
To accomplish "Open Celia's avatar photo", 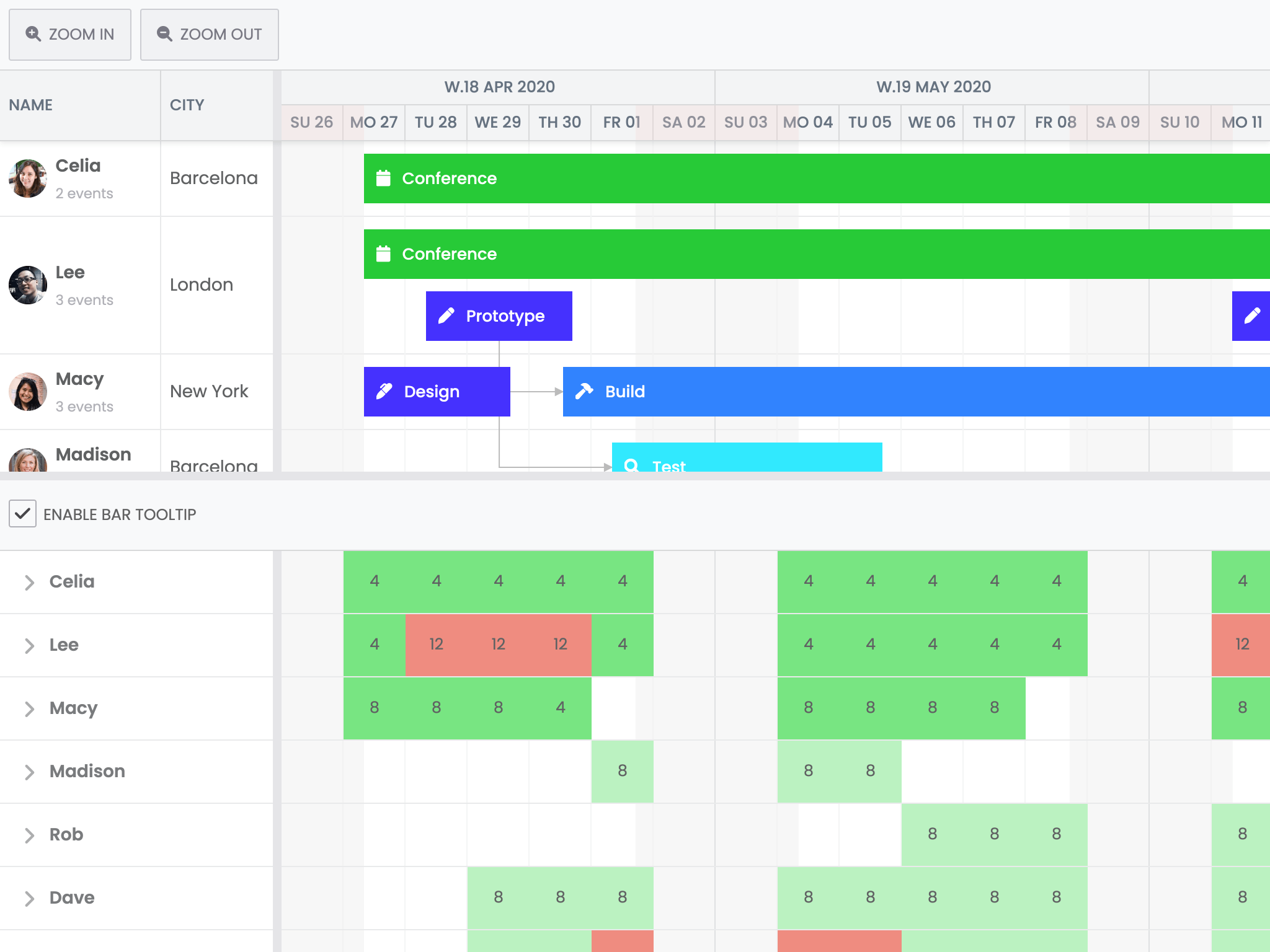I will click(27, 178).
